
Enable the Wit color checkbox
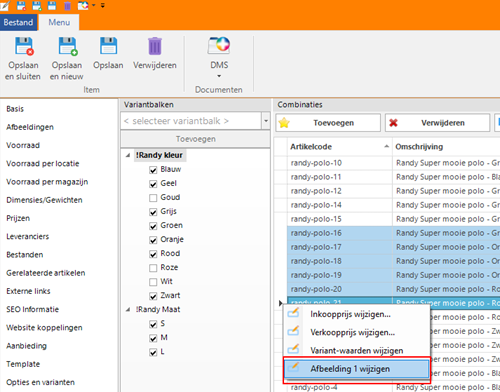point(153,282)
